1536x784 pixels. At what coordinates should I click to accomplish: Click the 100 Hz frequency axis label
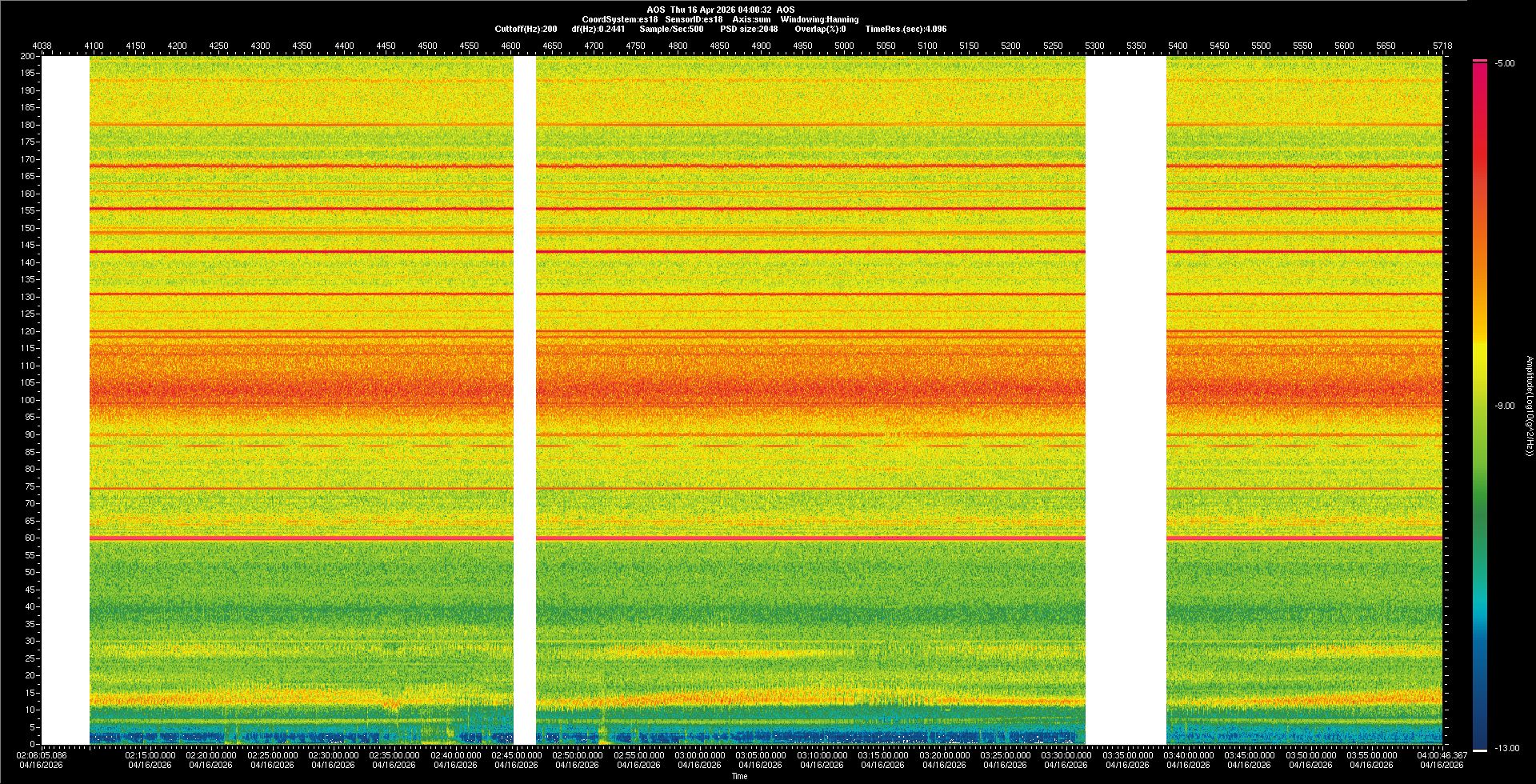point(27,400)
